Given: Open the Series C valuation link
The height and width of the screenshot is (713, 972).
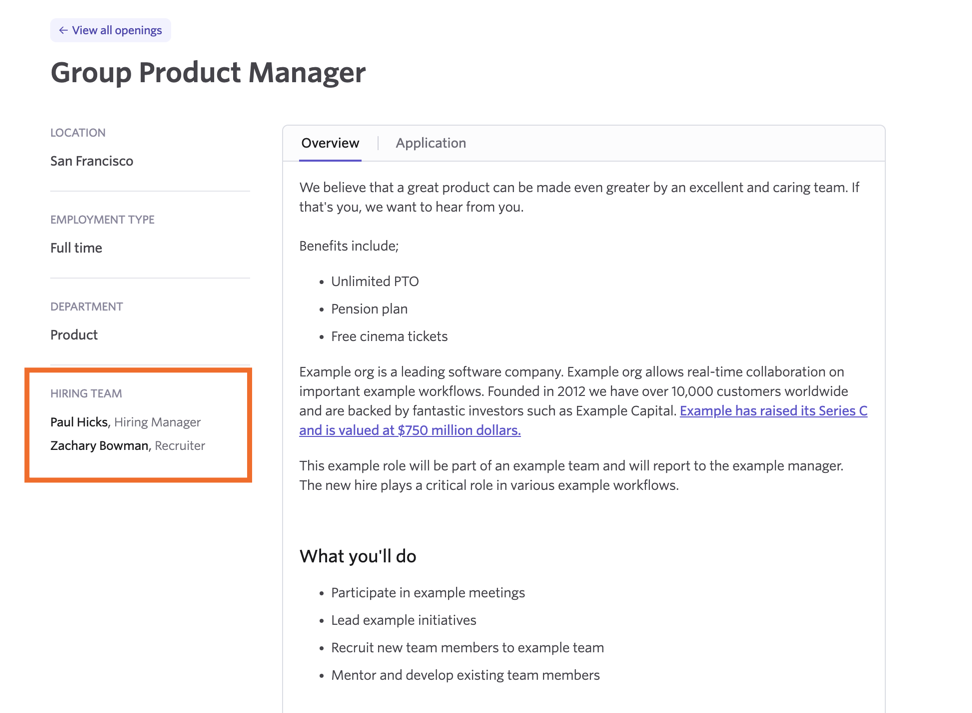Looking at the screenshot, I should (x=583, y=420).
